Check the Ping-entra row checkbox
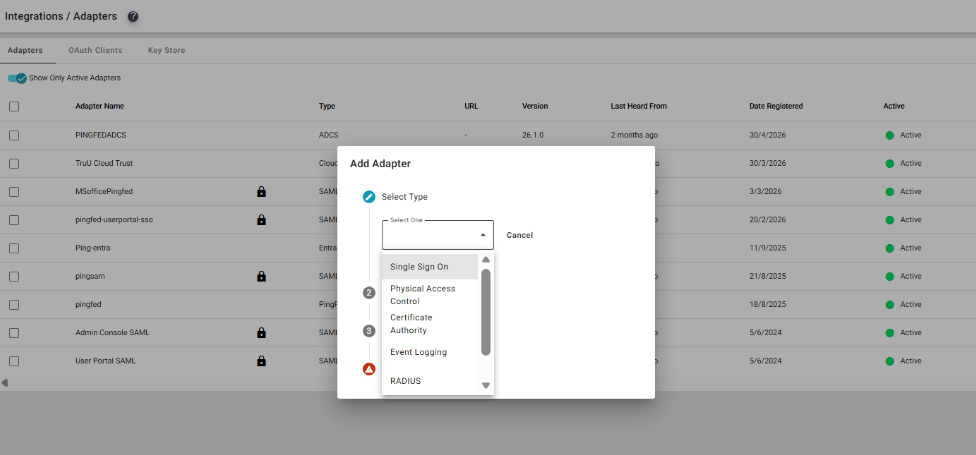Screen dimensions: 976x455 [14, 248]
